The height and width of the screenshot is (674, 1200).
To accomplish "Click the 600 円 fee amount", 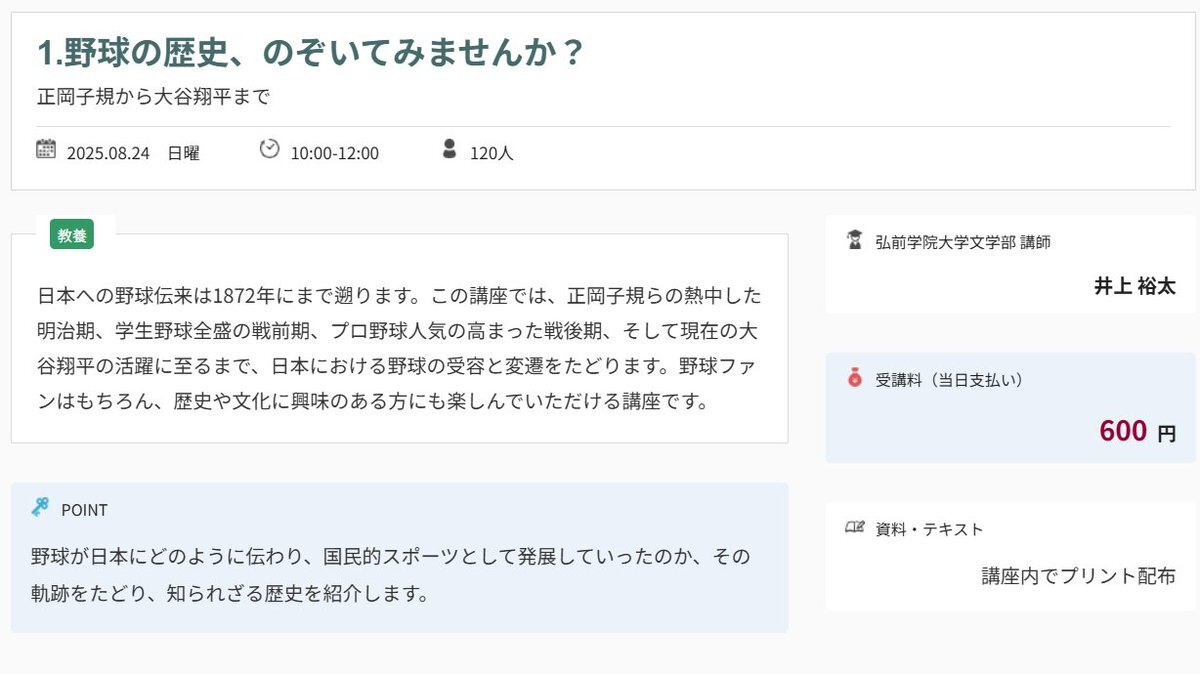I will [x=1138, y=431].
